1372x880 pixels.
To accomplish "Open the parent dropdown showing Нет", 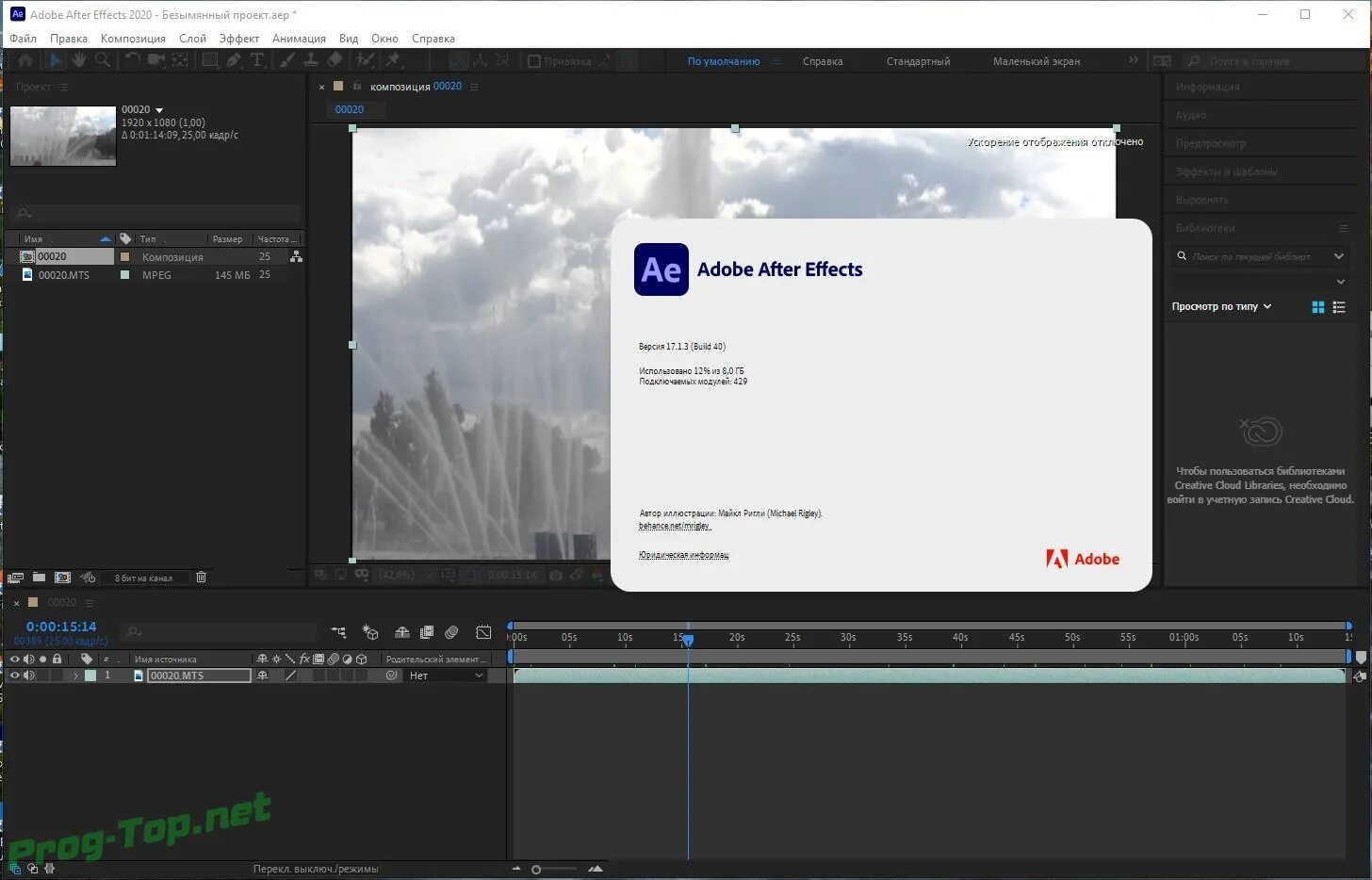I will click(446, 676).
